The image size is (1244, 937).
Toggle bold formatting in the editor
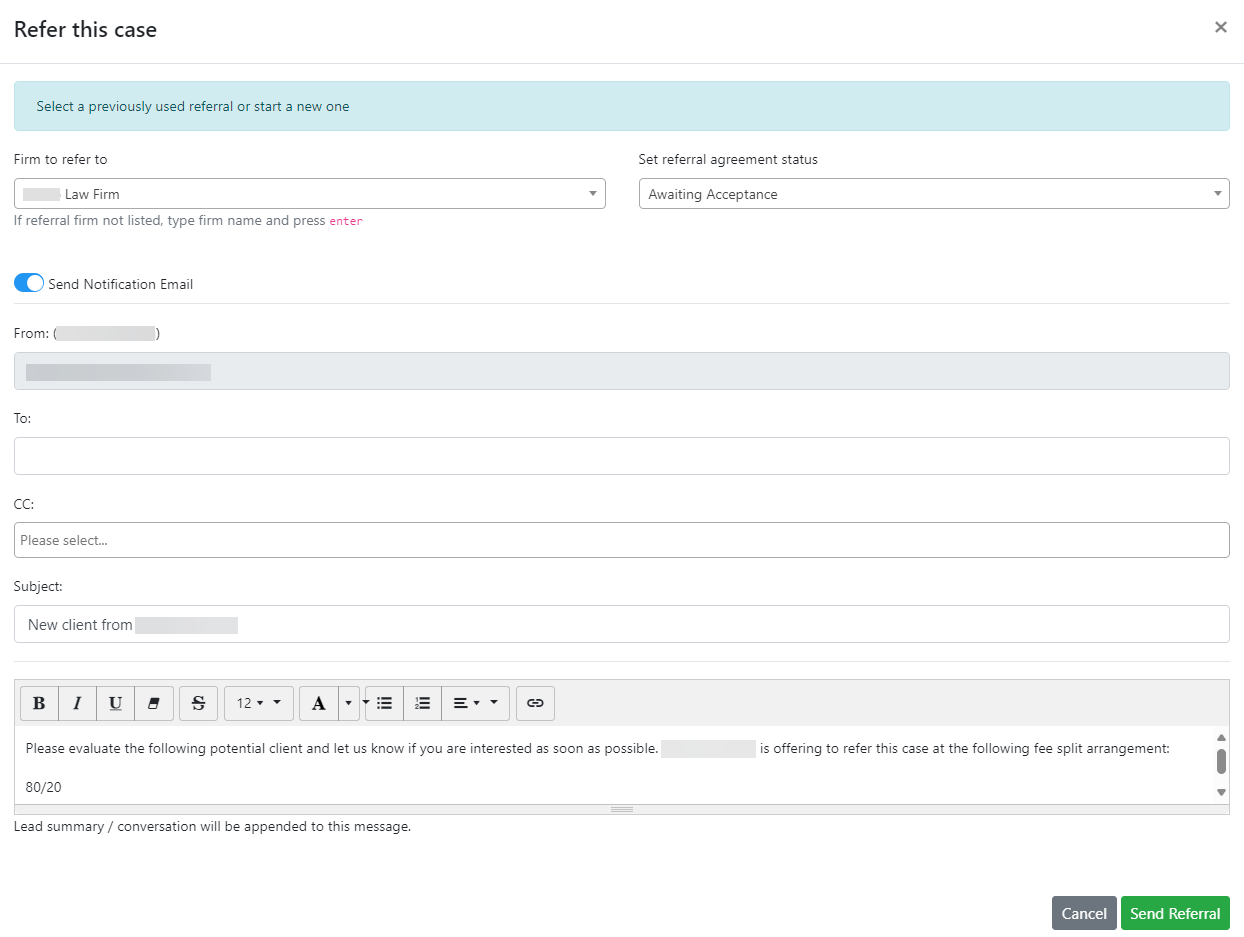coord(39,703)
